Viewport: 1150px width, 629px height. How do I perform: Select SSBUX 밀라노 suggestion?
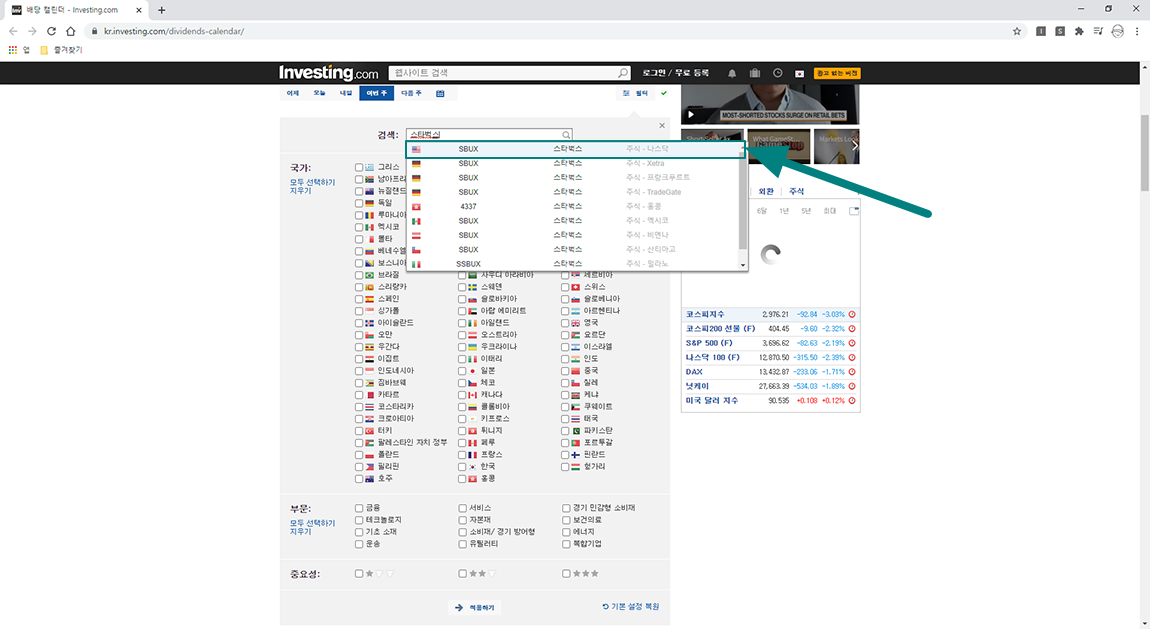click(x=573, y=264)
